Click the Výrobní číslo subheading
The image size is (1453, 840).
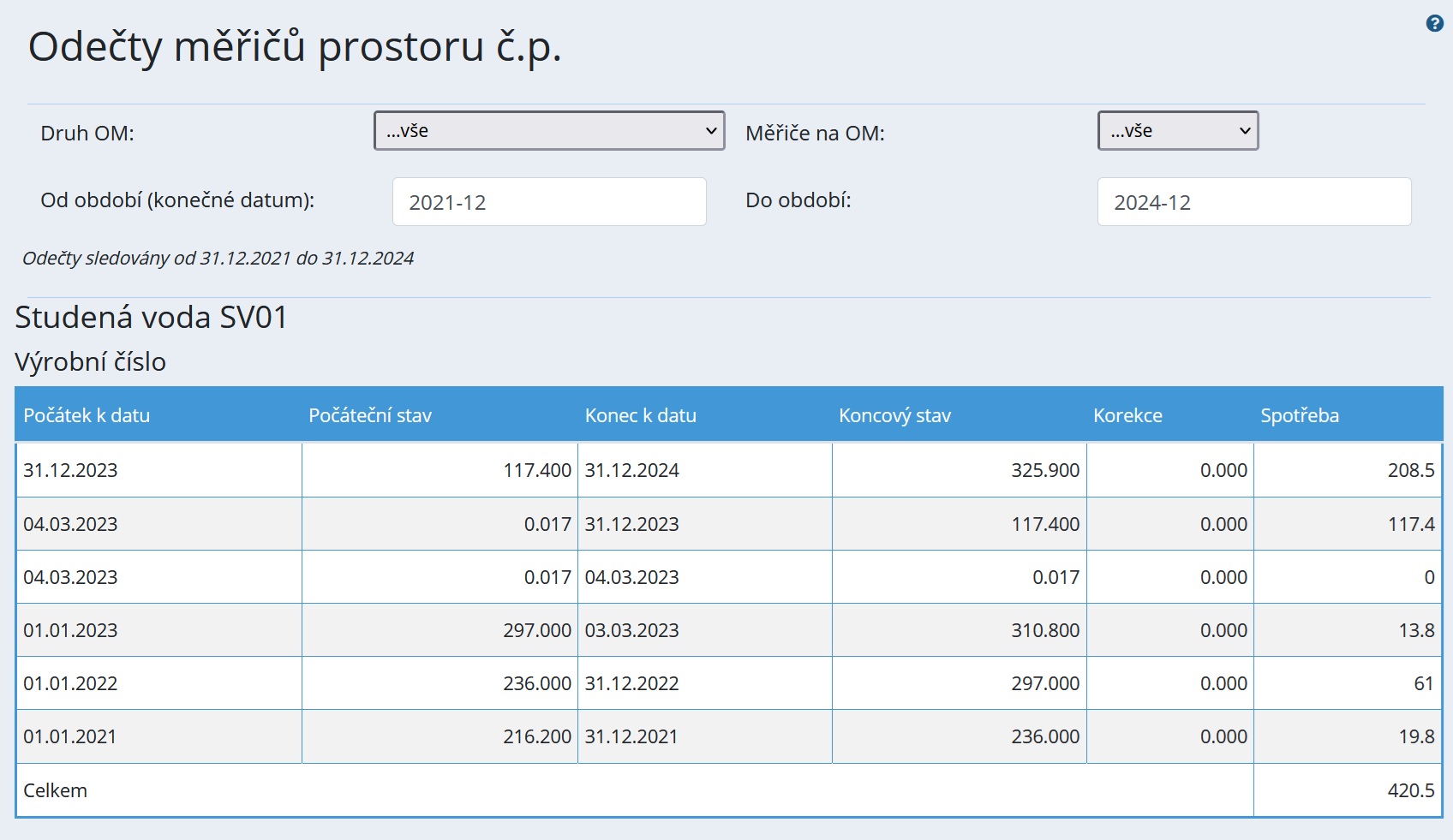coord(90,362)
